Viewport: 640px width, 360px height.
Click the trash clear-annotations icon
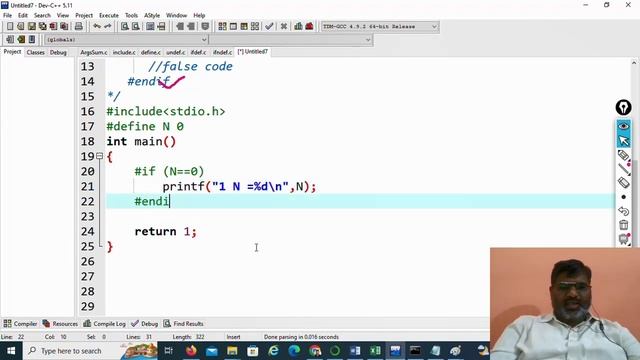623,225
